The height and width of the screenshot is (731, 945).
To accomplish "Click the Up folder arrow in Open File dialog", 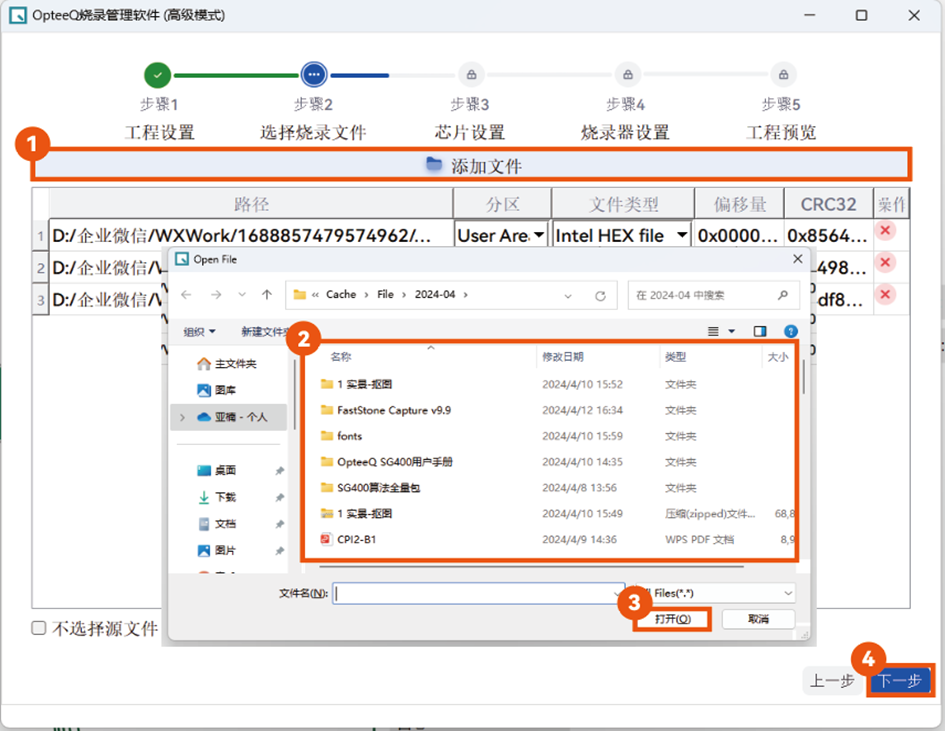I will click(267, 295).
